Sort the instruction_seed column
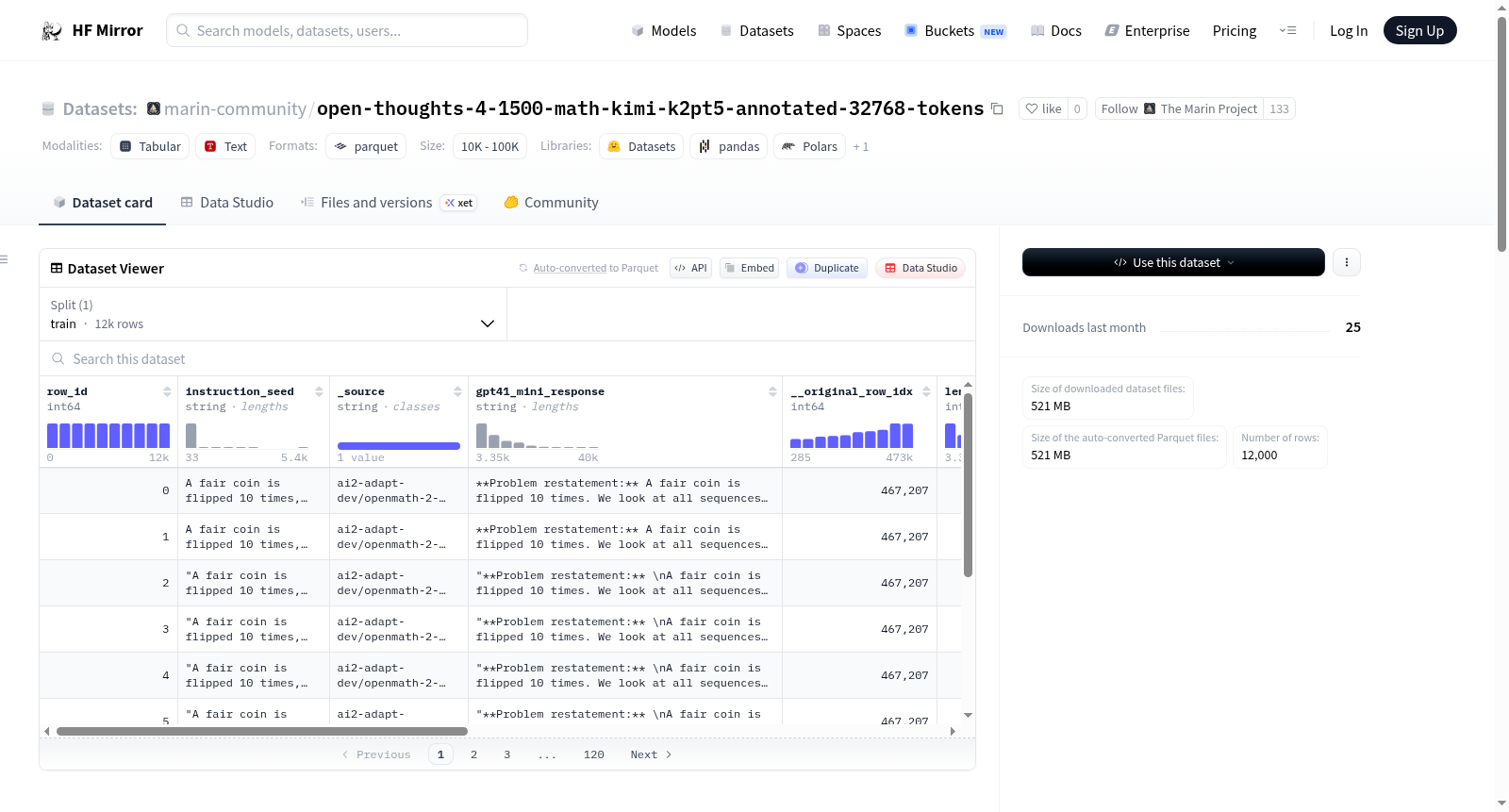The width and height of the screenshot is (1509, 812). [x=319, y=391]
